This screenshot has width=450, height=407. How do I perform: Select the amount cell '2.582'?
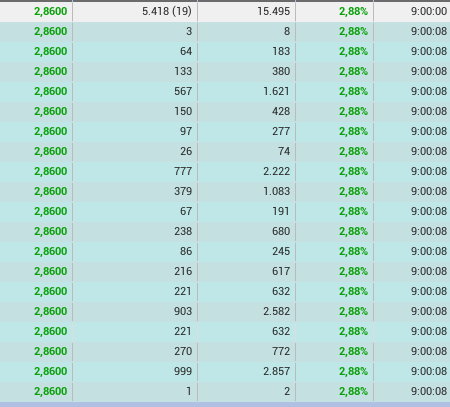[x=246, y=311]
